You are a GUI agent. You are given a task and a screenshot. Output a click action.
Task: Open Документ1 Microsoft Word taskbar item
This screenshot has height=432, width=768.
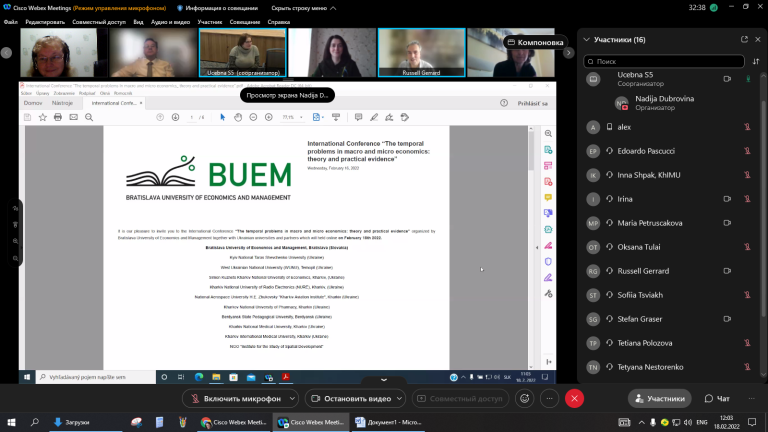click(x=388, y=422)
